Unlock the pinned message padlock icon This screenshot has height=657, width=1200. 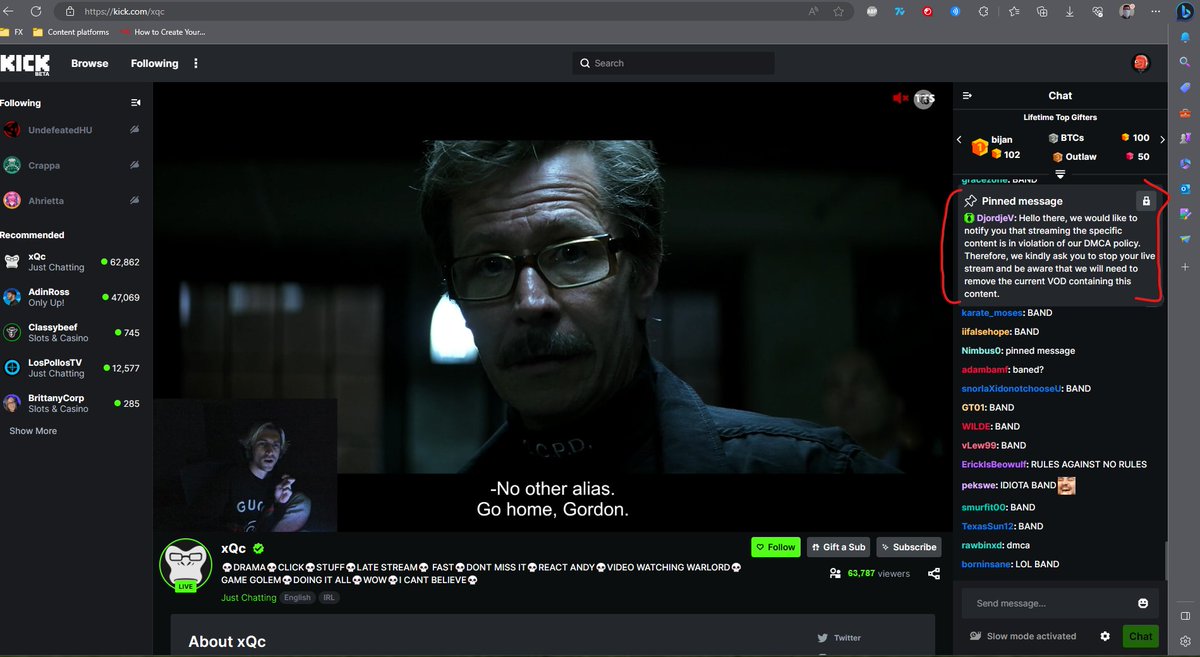click(1146, 201)
